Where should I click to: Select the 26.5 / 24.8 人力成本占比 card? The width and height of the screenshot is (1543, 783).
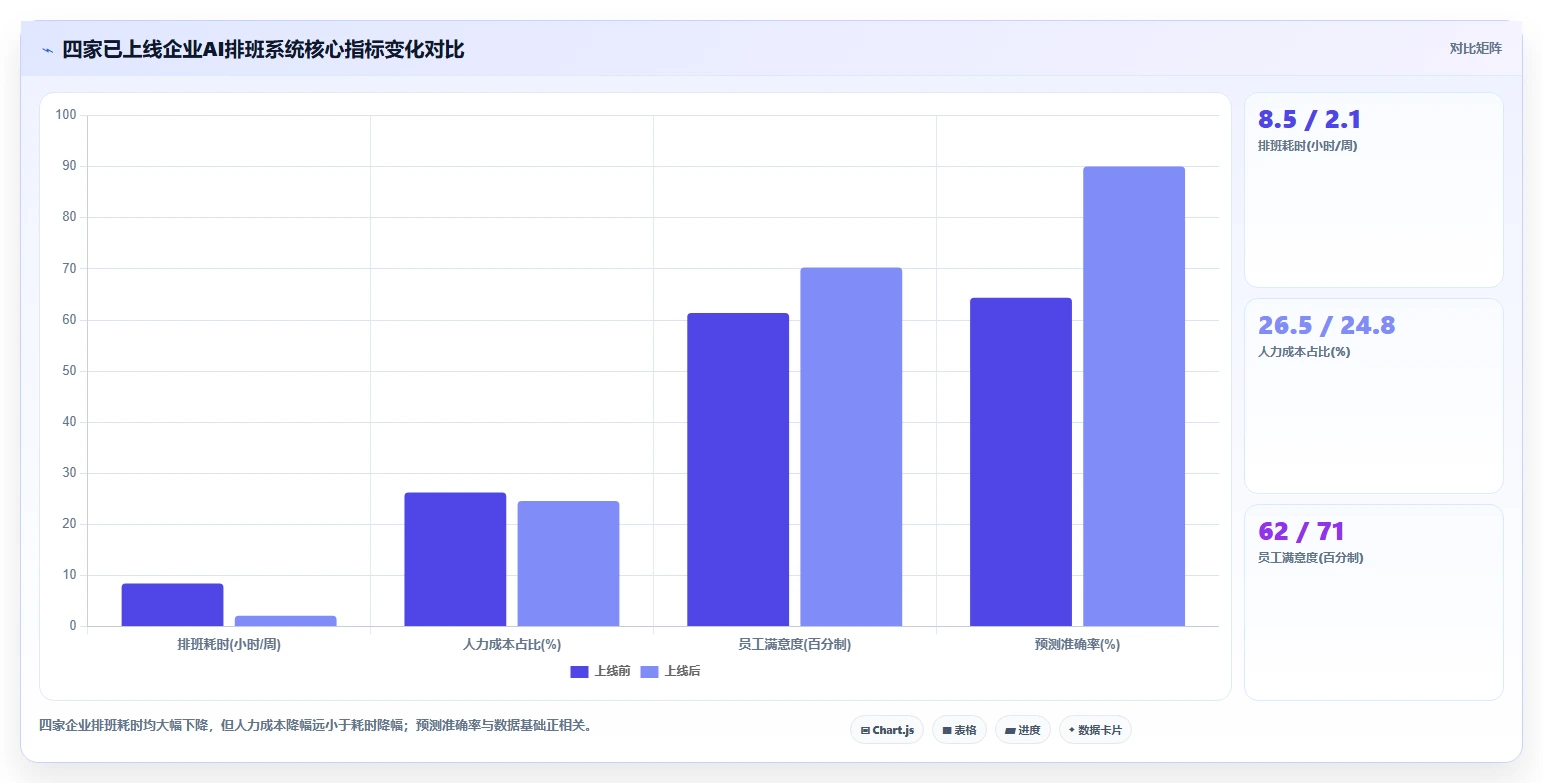pyautogui.click(x=1373, y=396)
